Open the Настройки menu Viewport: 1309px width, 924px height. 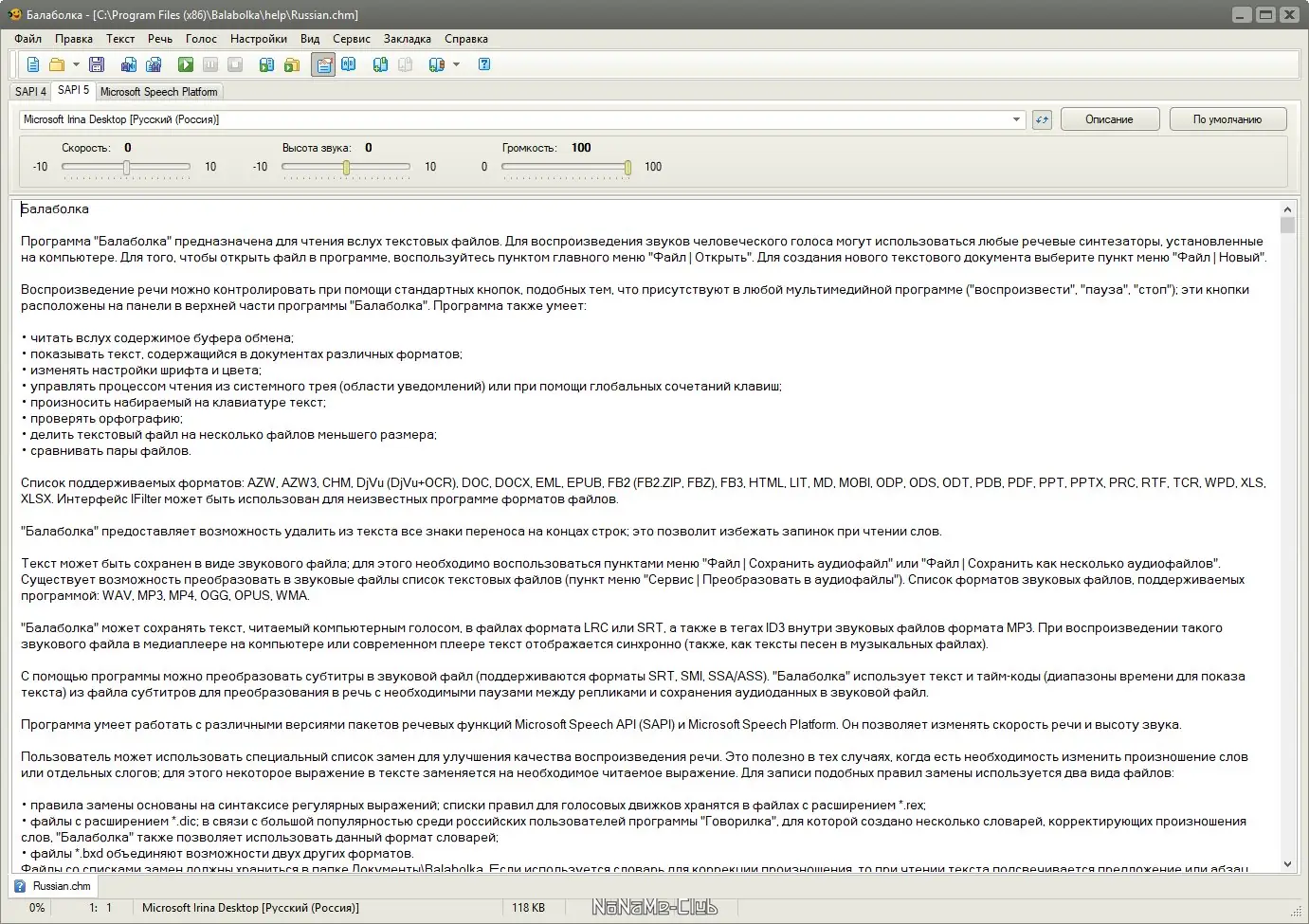[x=259, y=39]
